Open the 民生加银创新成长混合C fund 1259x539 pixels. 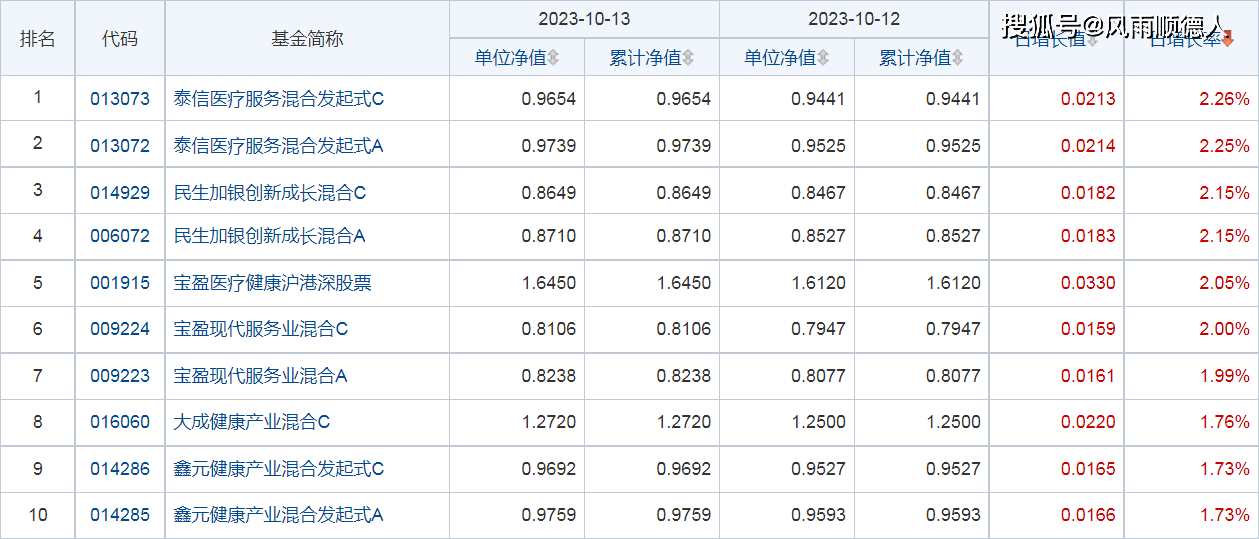[270, 192]
